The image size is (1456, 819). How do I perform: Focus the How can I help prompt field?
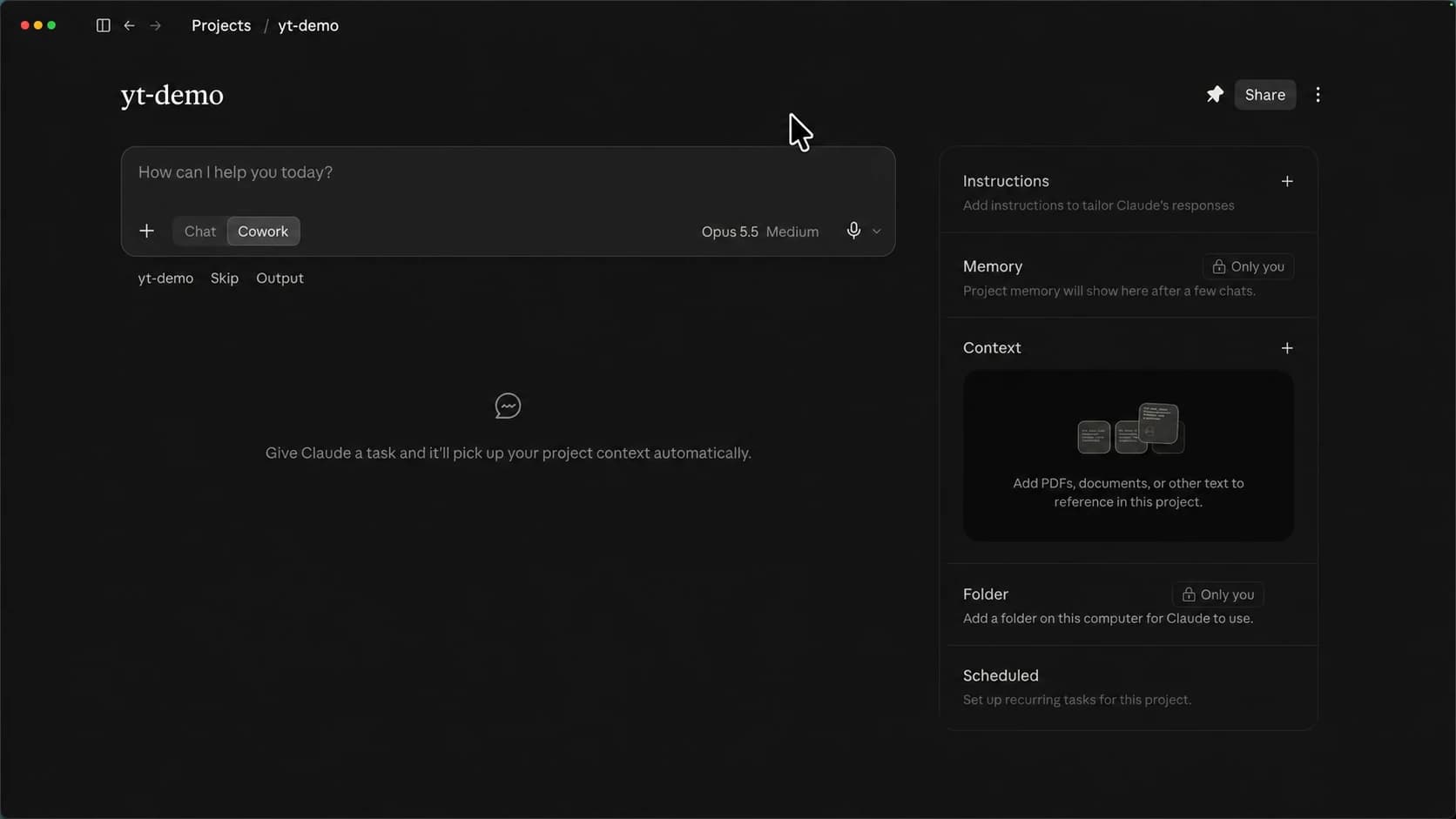pos(508,172)
